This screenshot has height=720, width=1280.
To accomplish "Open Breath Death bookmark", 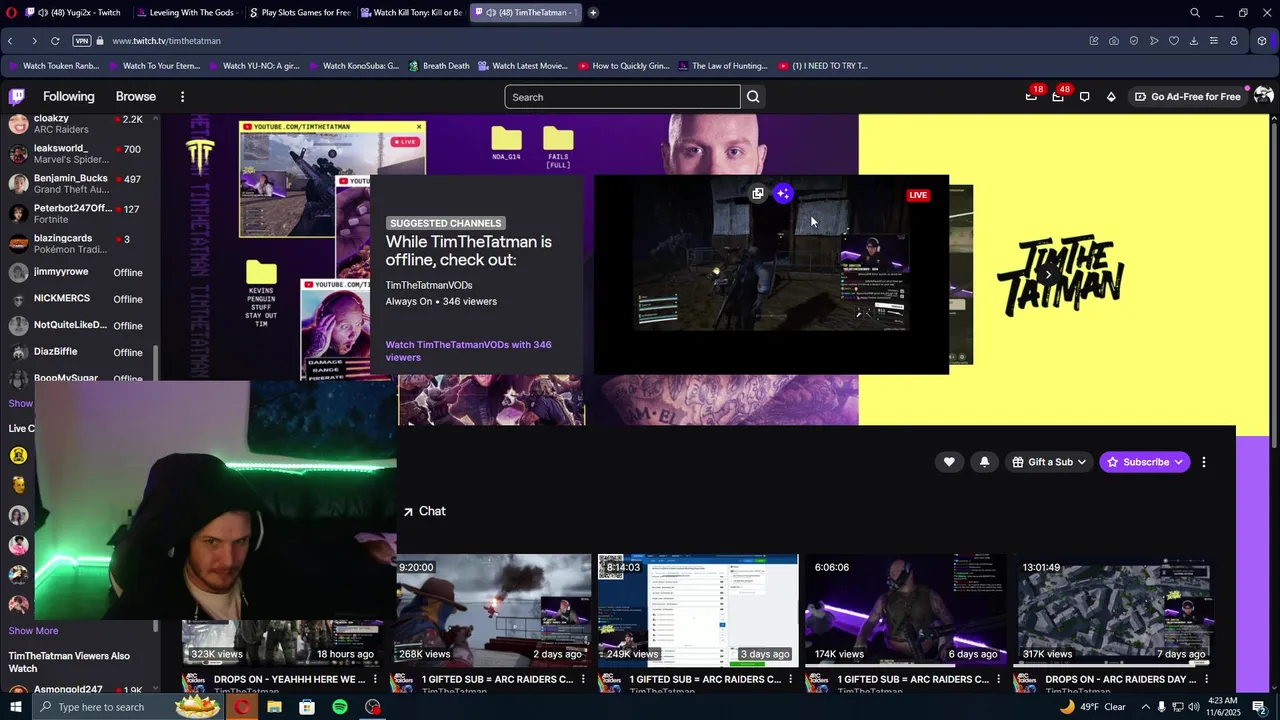I will (437, 66).
